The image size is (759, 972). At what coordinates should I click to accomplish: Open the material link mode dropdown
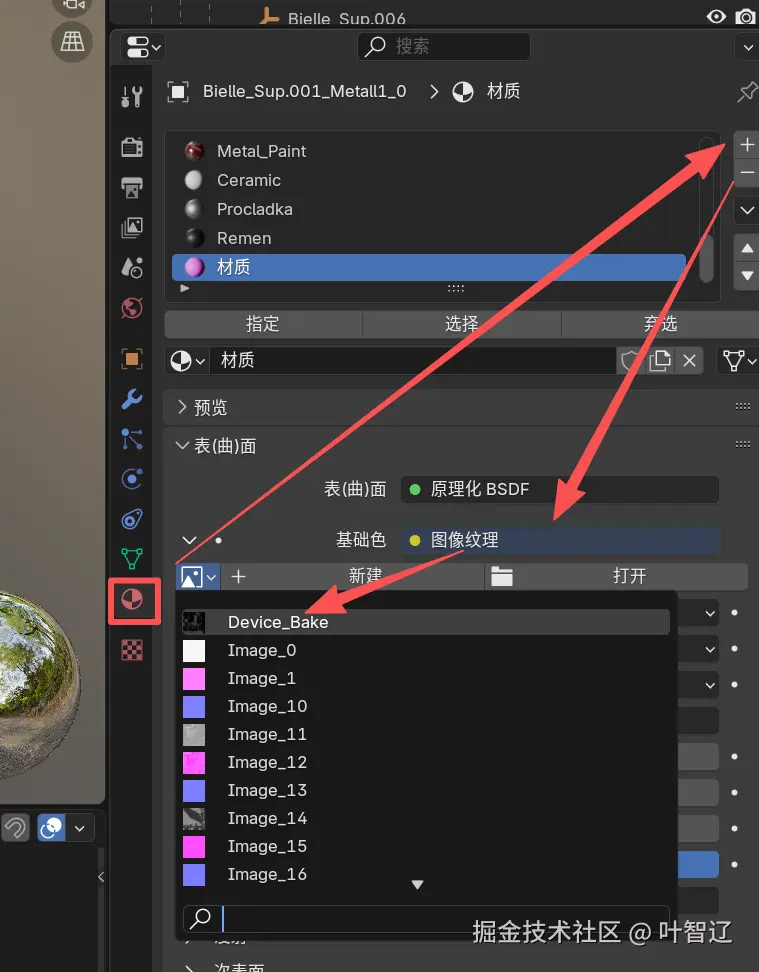tap(739, 361)
